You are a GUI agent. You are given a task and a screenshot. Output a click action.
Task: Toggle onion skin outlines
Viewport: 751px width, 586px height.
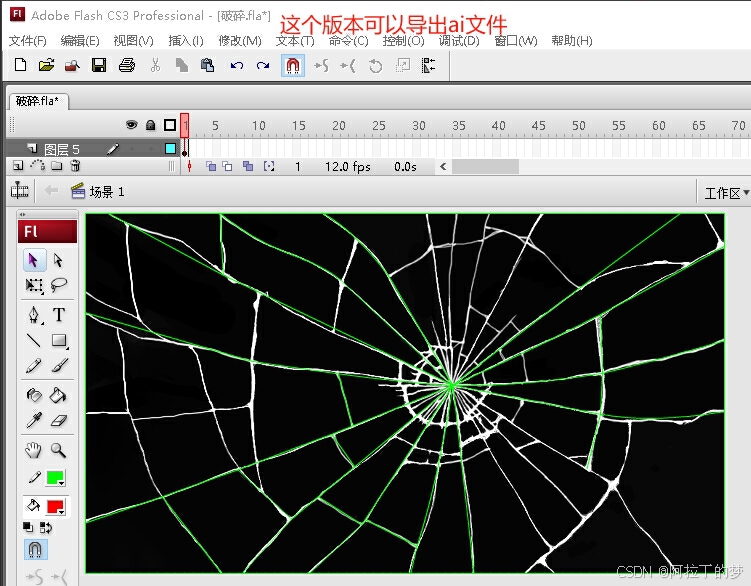click(227, 166)
